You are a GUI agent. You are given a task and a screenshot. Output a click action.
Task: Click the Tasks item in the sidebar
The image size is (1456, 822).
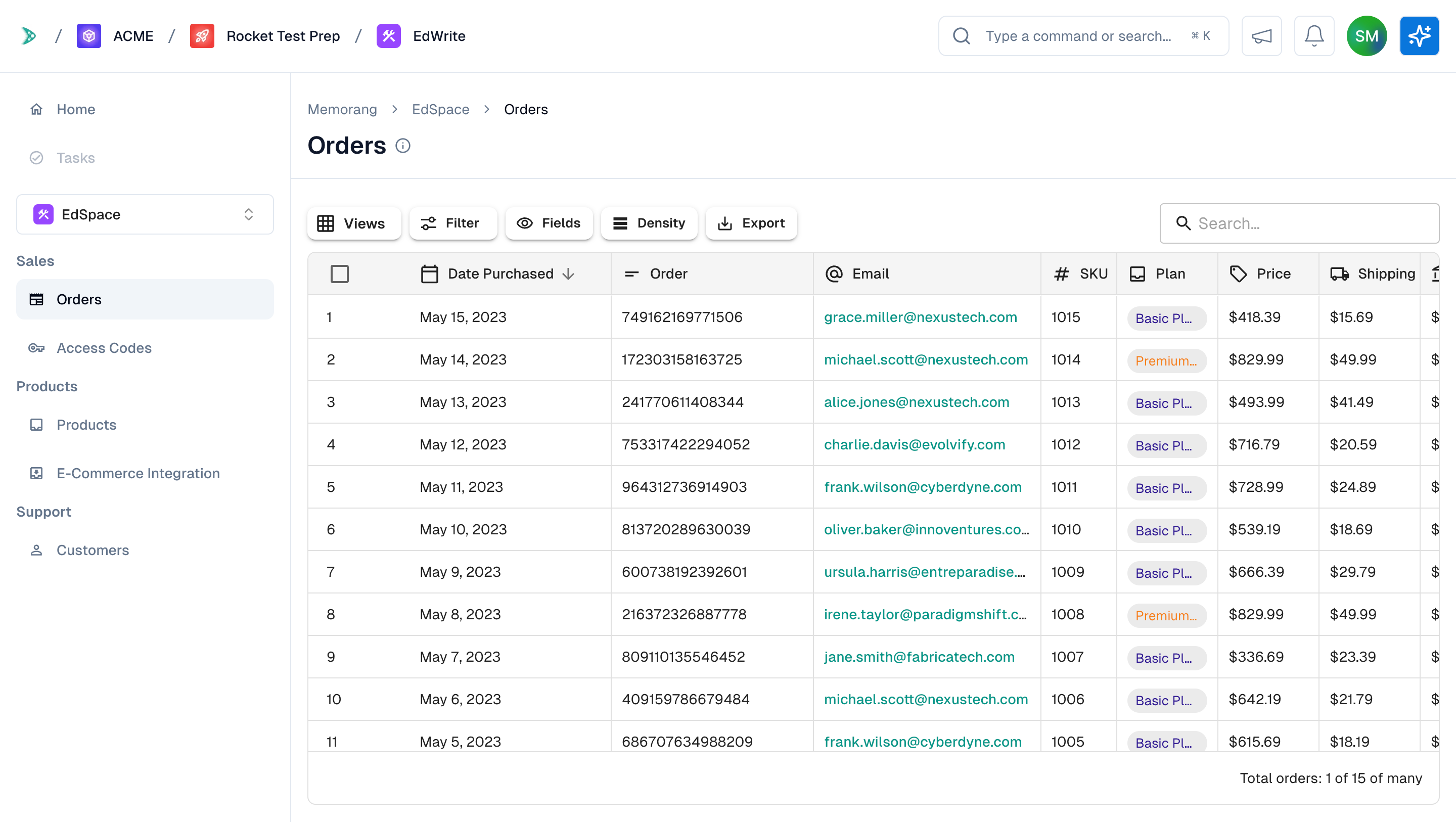145,158
